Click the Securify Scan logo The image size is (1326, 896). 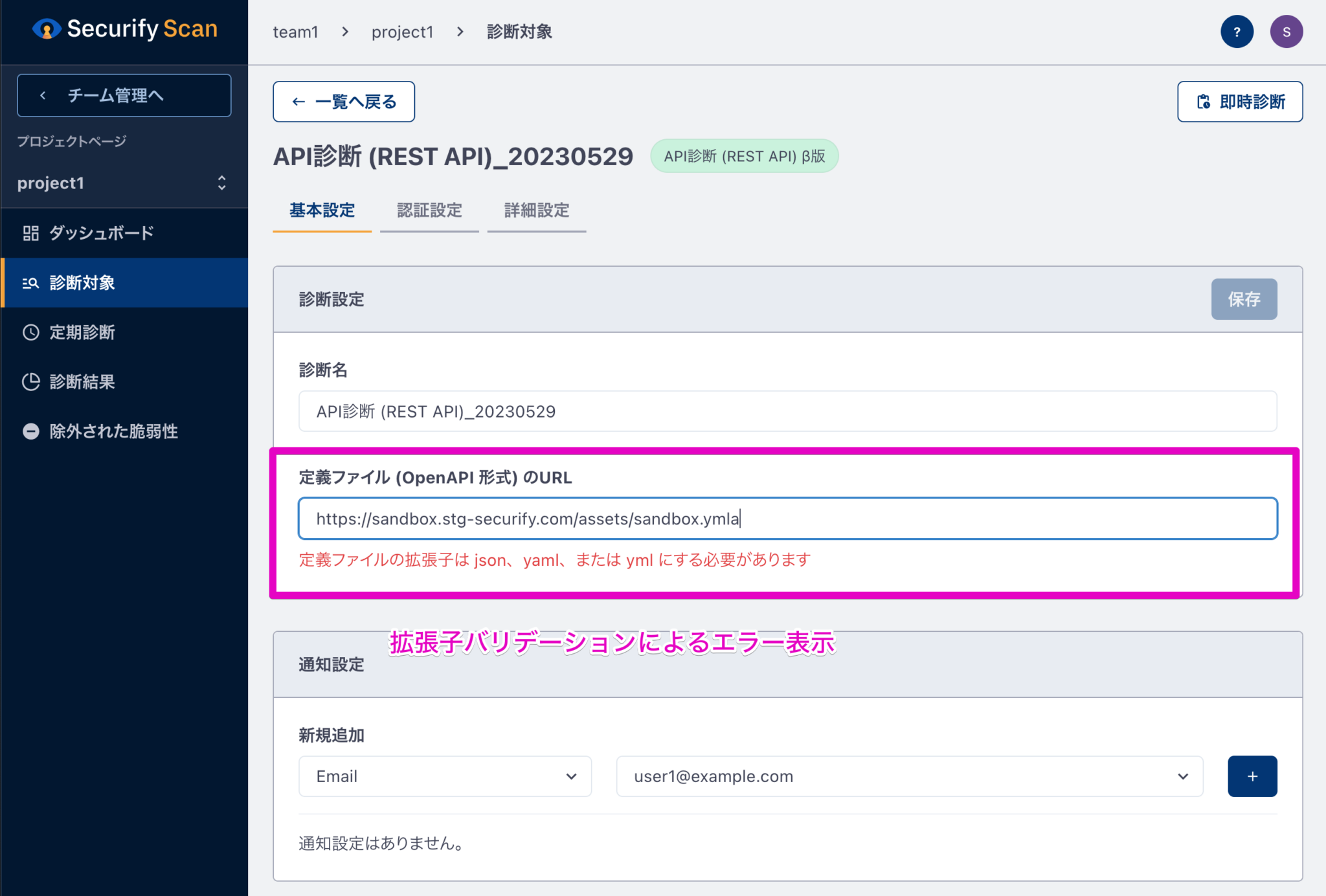pos(124,28)
